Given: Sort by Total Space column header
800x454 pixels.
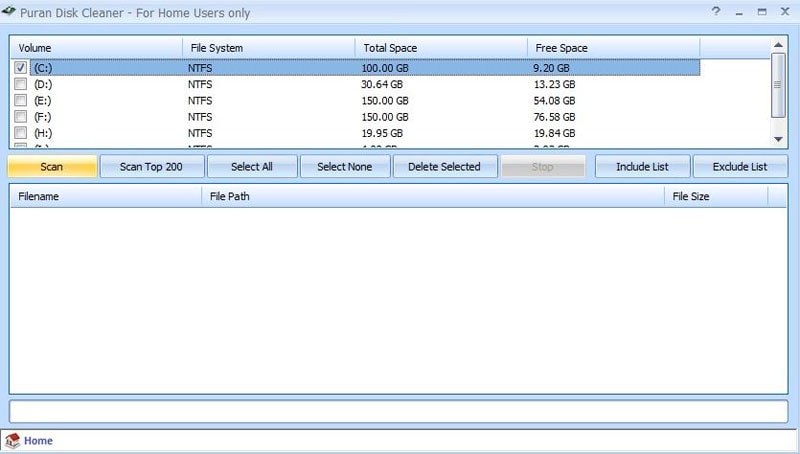Looking at the screenshot, I should tap(441, 48).
